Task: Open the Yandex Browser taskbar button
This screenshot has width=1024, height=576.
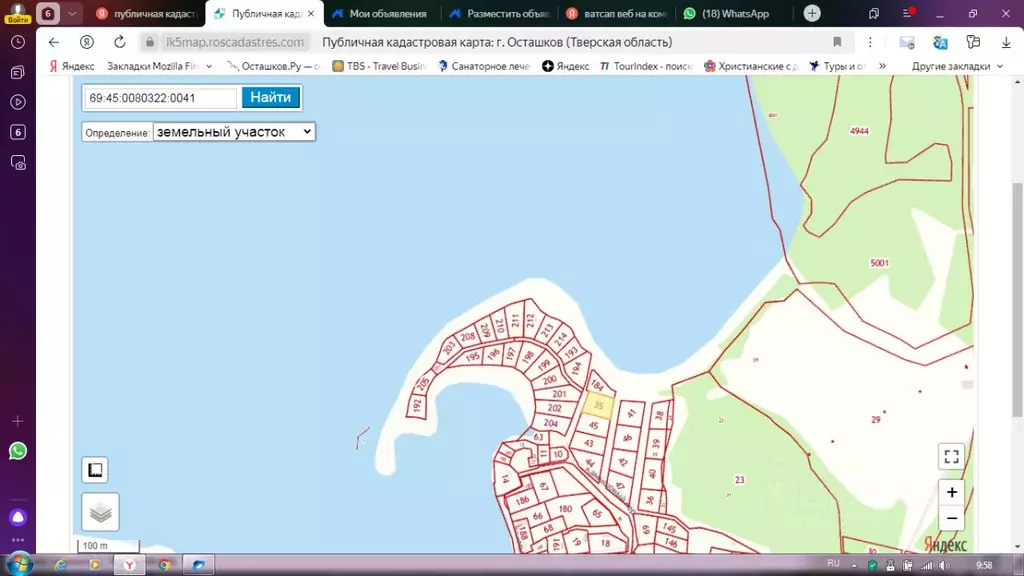Action: [130, 565]
